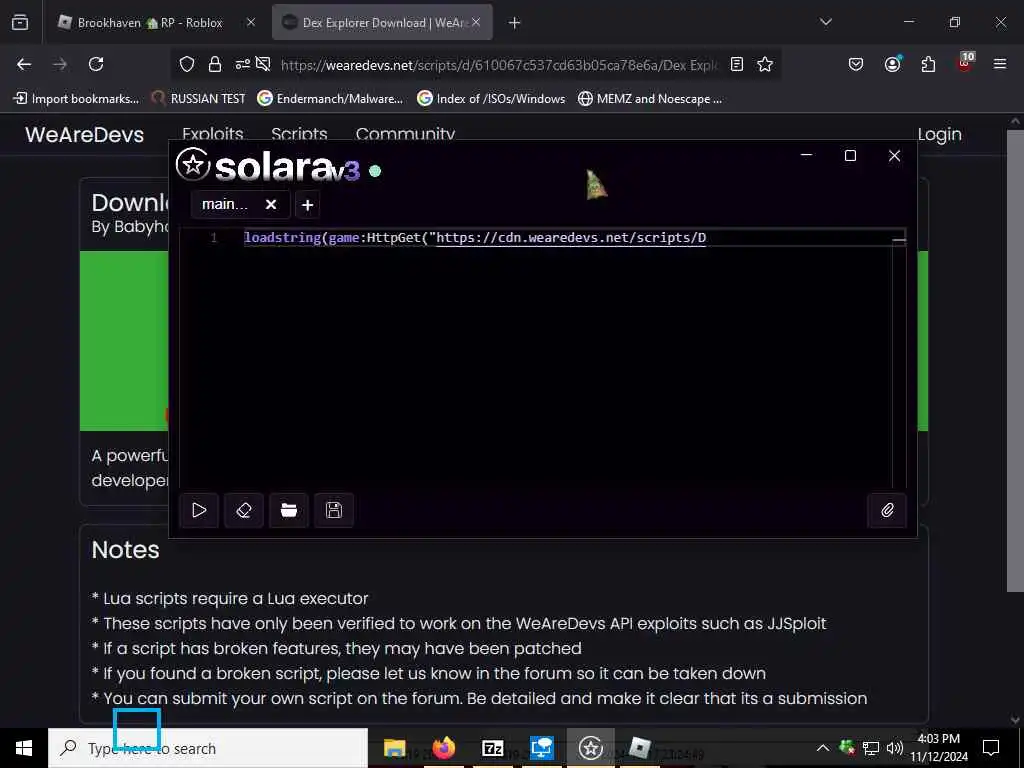This screenshot has width=1024, height=768.
Task: Open Roblox from the taskbar
Action: [x=639, y=748]
